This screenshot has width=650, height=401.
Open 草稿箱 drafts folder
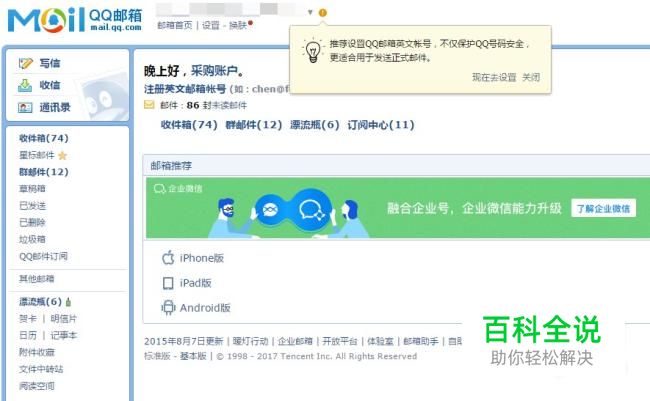[x=32, y=189]
